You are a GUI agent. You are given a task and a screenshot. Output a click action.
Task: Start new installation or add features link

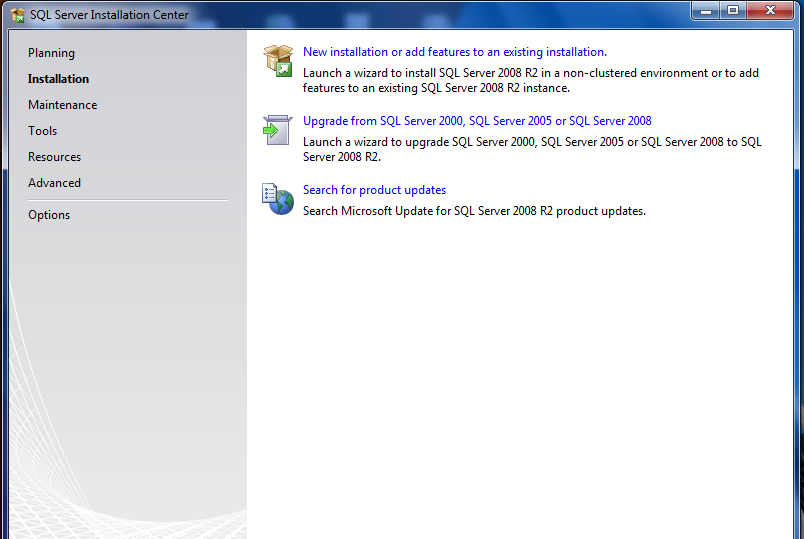pos(455,52)
